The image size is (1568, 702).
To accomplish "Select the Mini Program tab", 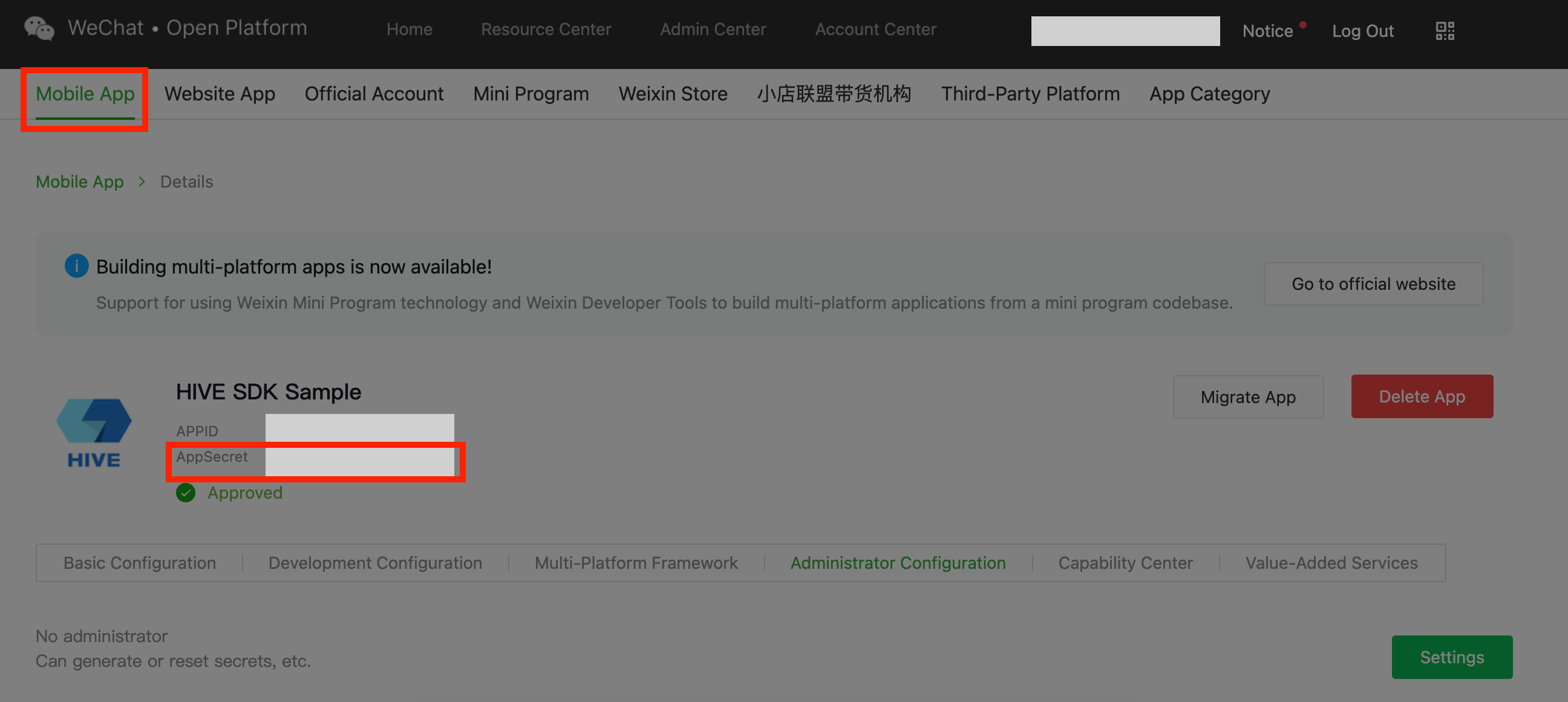I will pyautogui.click(x=531, y=94).
